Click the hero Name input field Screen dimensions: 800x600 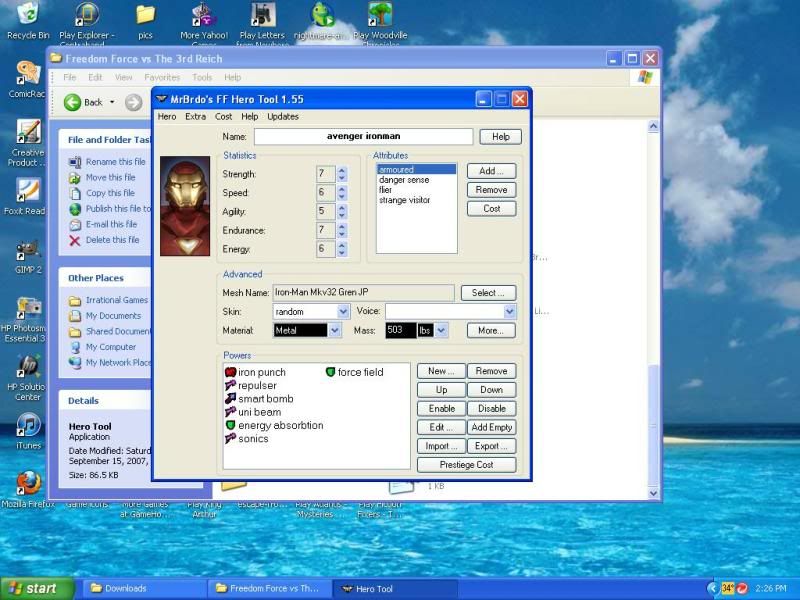[x=363, y=136]
